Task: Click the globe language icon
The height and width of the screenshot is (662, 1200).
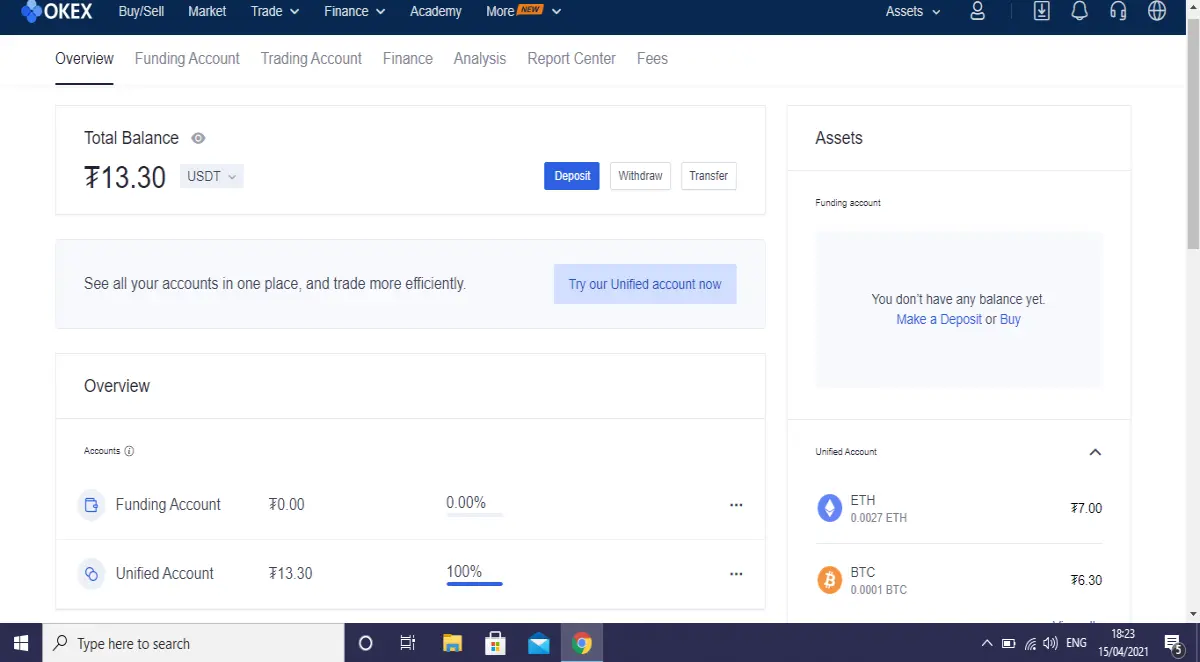Action: (1157, 12)
